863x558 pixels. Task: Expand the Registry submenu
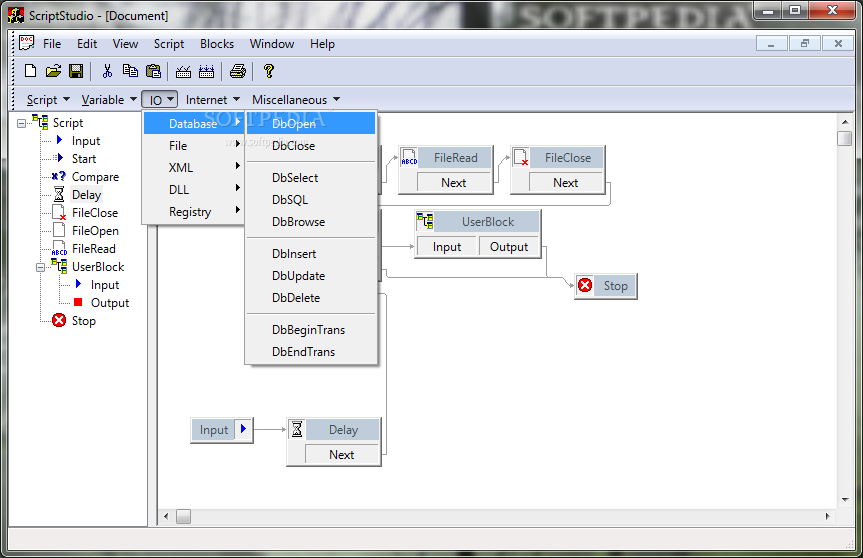point(193,212)
